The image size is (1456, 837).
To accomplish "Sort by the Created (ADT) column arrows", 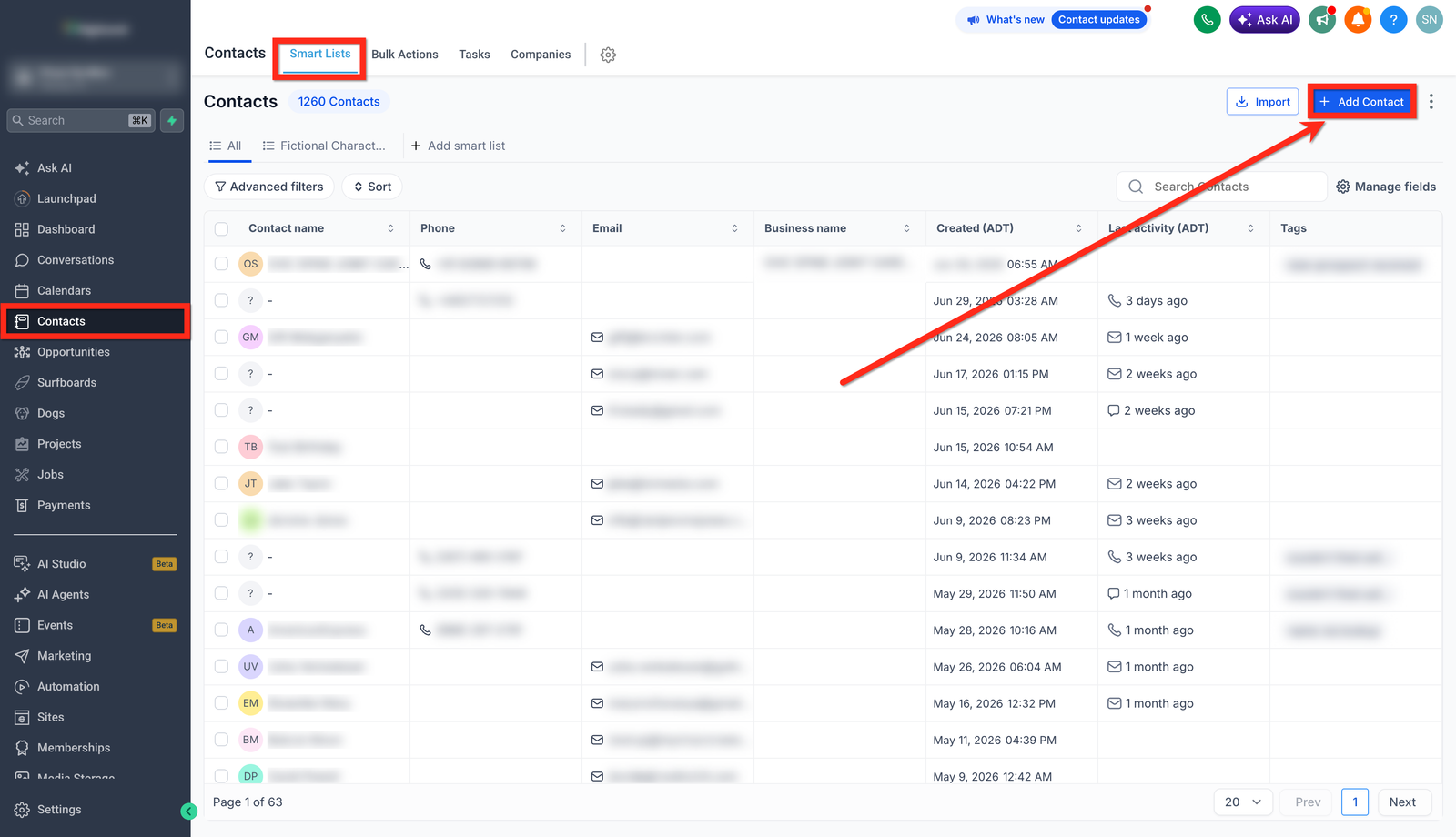I will pyautogui.click(x=1078, y=228).
